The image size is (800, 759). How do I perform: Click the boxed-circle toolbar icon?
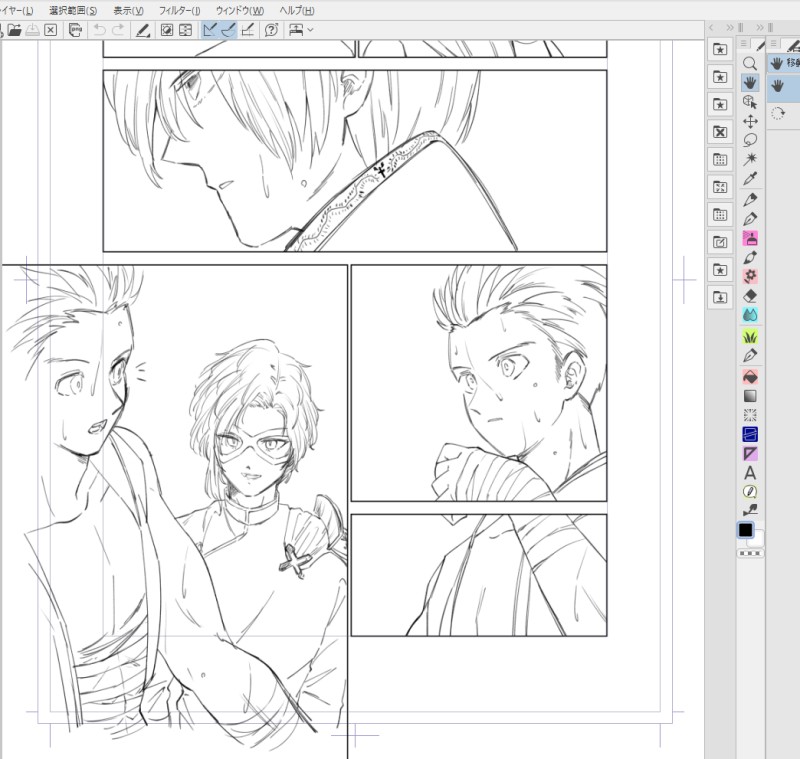[167, 30]
